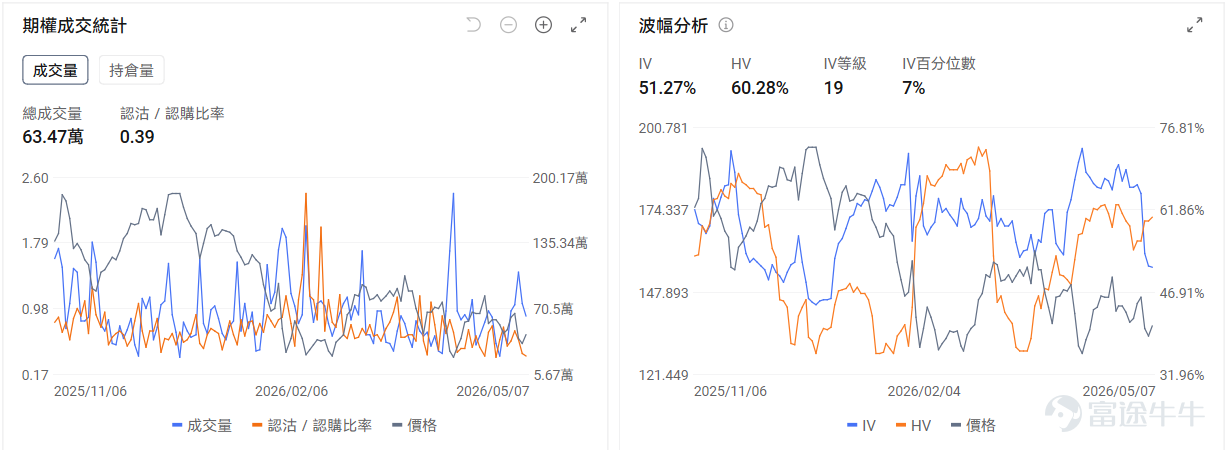Click the 31.96% axis label
Viewport: 1225px width, 450px height.
click(x=1181, y=375)
